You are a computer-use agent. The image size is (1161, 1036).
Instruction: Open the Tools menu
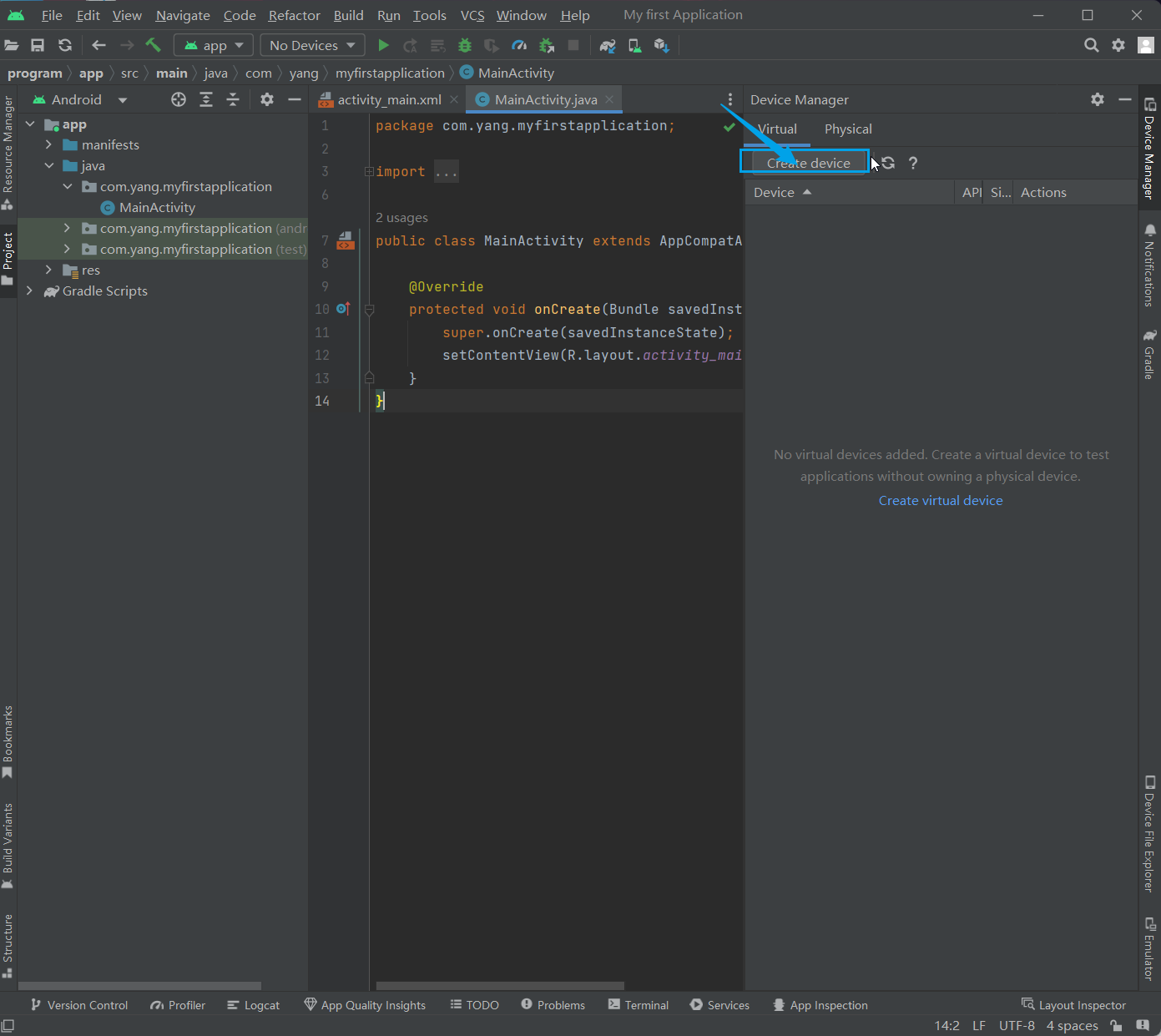pyautogui.click(x=429, y=15)
